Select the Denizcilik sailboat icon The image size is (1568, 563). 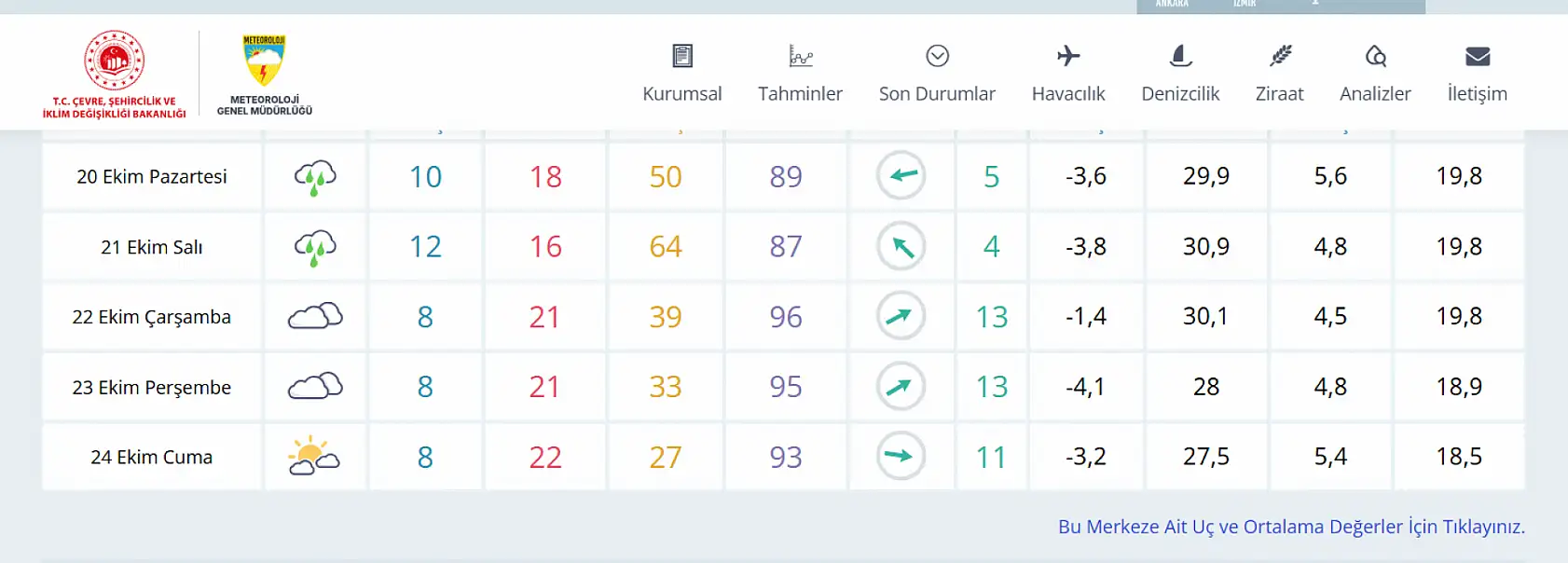pos(1180,56)
